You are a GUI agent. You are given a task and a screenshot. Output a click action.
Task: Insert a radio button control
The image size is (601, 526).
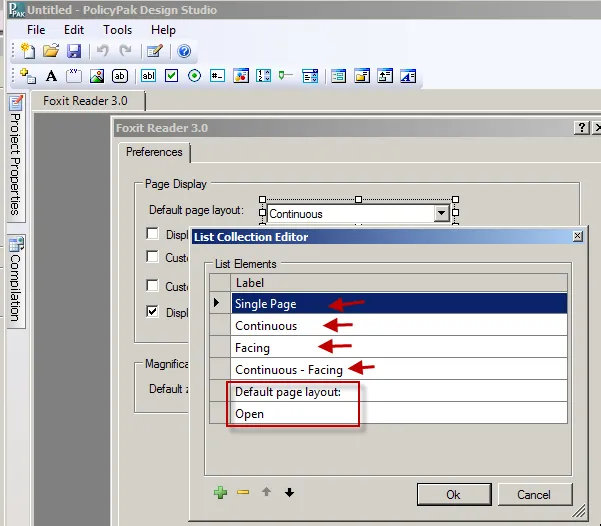tap(194, 76)
